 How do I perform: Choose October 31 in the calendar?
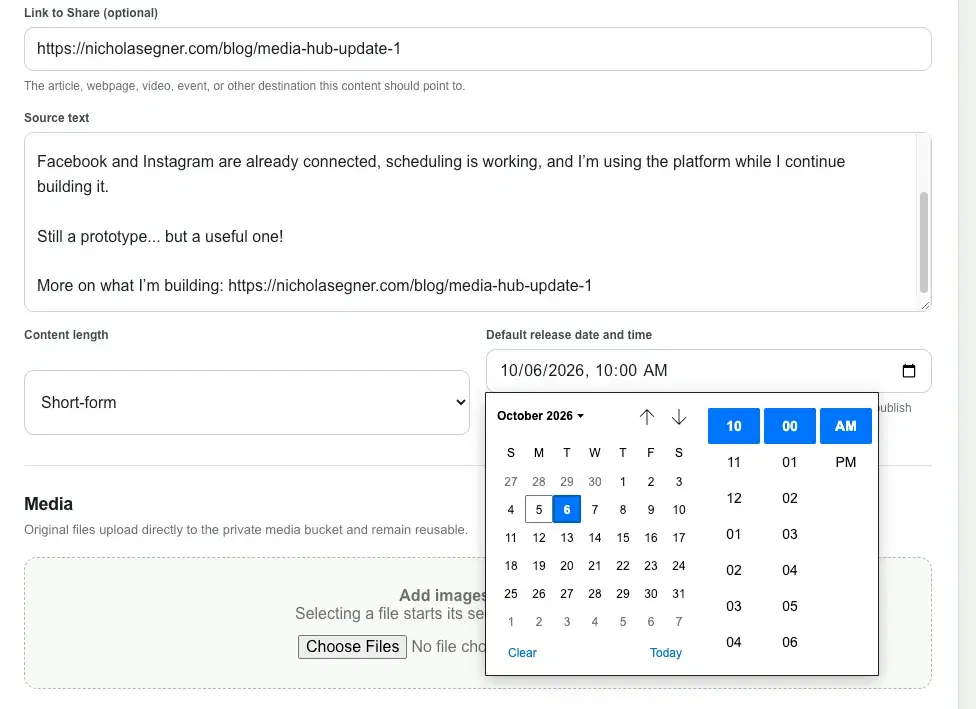click(679, 594)
